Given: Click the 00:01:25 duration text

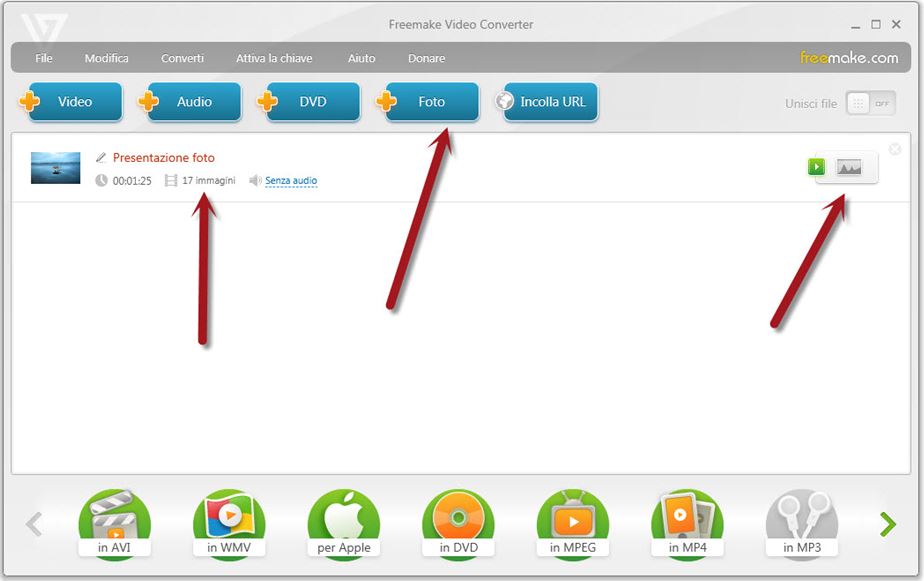Looking at the screenshot, I should [132, 181].
